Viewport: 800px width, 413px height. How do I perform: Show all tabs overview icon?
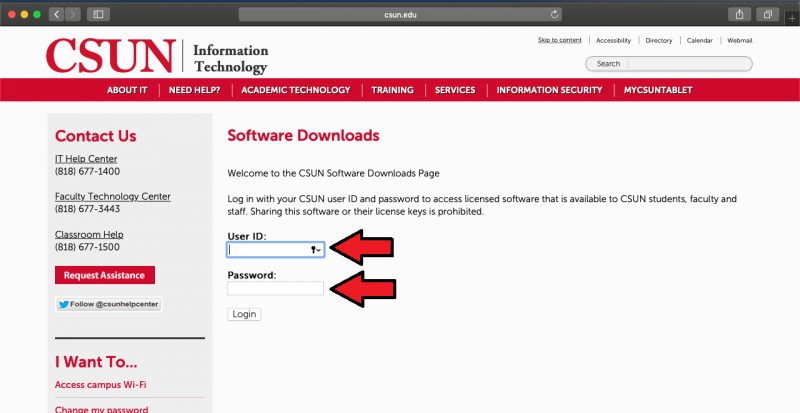click(x=769, y=14)
